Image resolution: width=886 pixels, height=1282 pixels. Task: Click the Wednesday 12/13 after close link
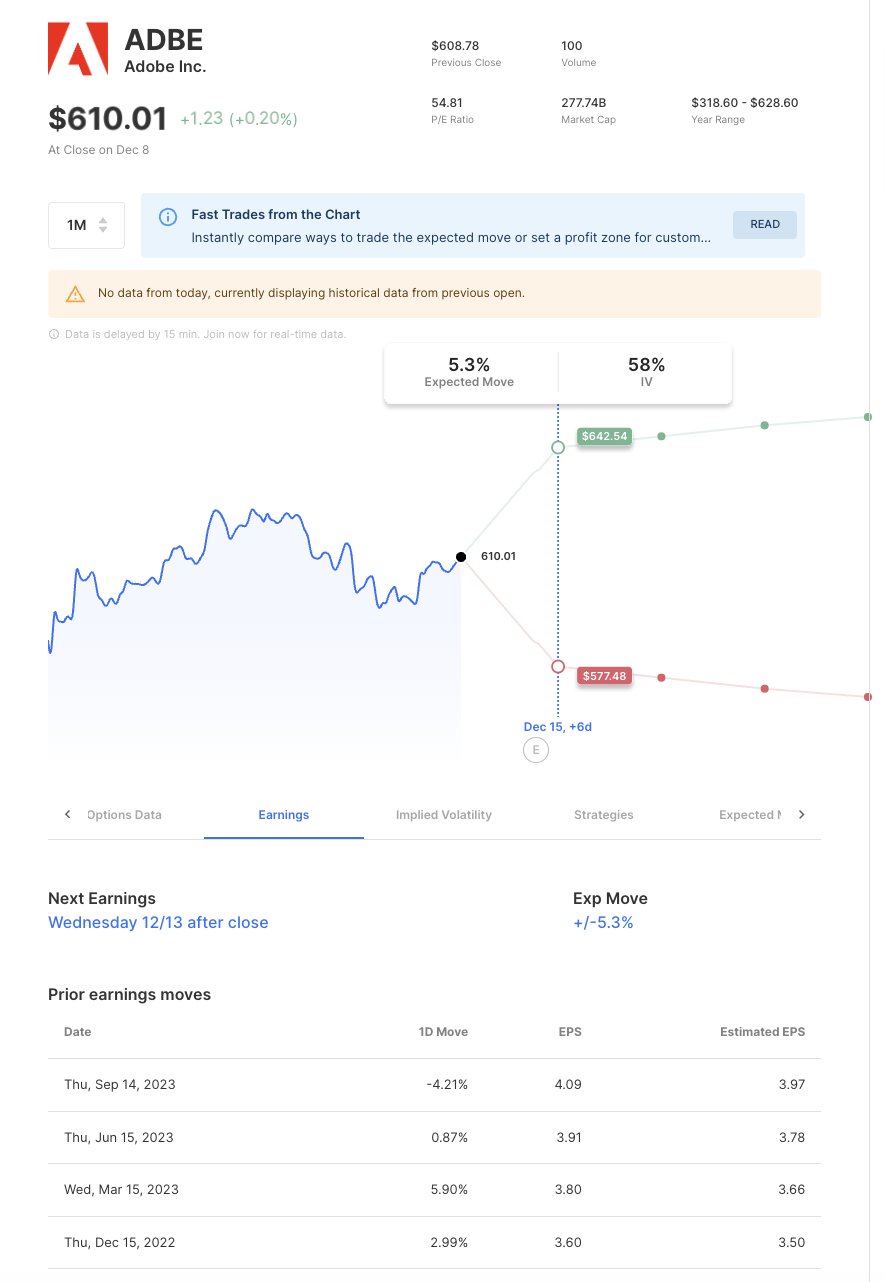point(158,922)
